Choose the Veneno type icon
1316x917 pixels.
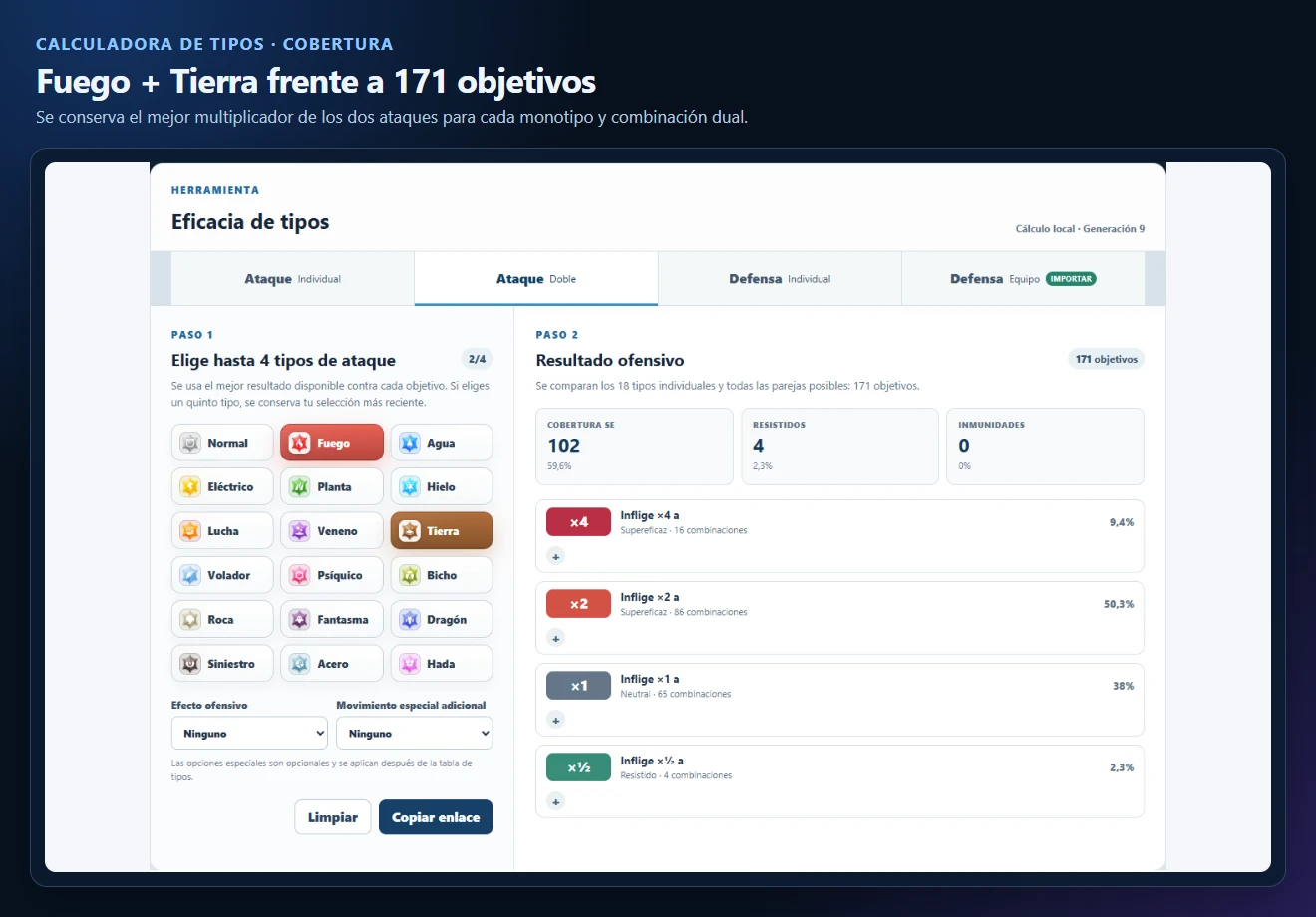click(x=300, y=531)
